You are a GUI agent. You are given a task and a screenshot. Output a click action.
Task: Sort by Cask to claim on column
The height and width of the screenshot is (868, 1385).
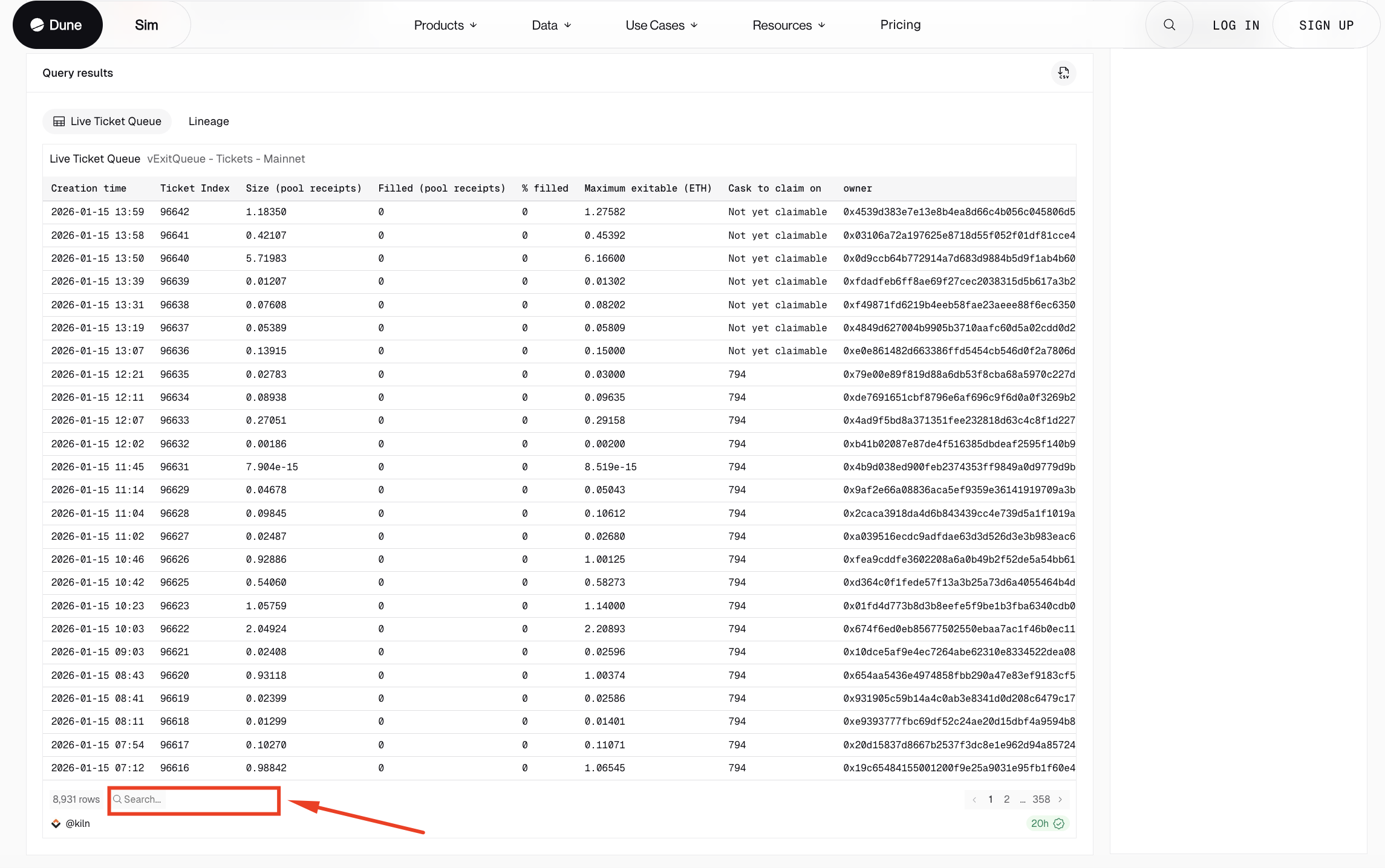(775, 189)
